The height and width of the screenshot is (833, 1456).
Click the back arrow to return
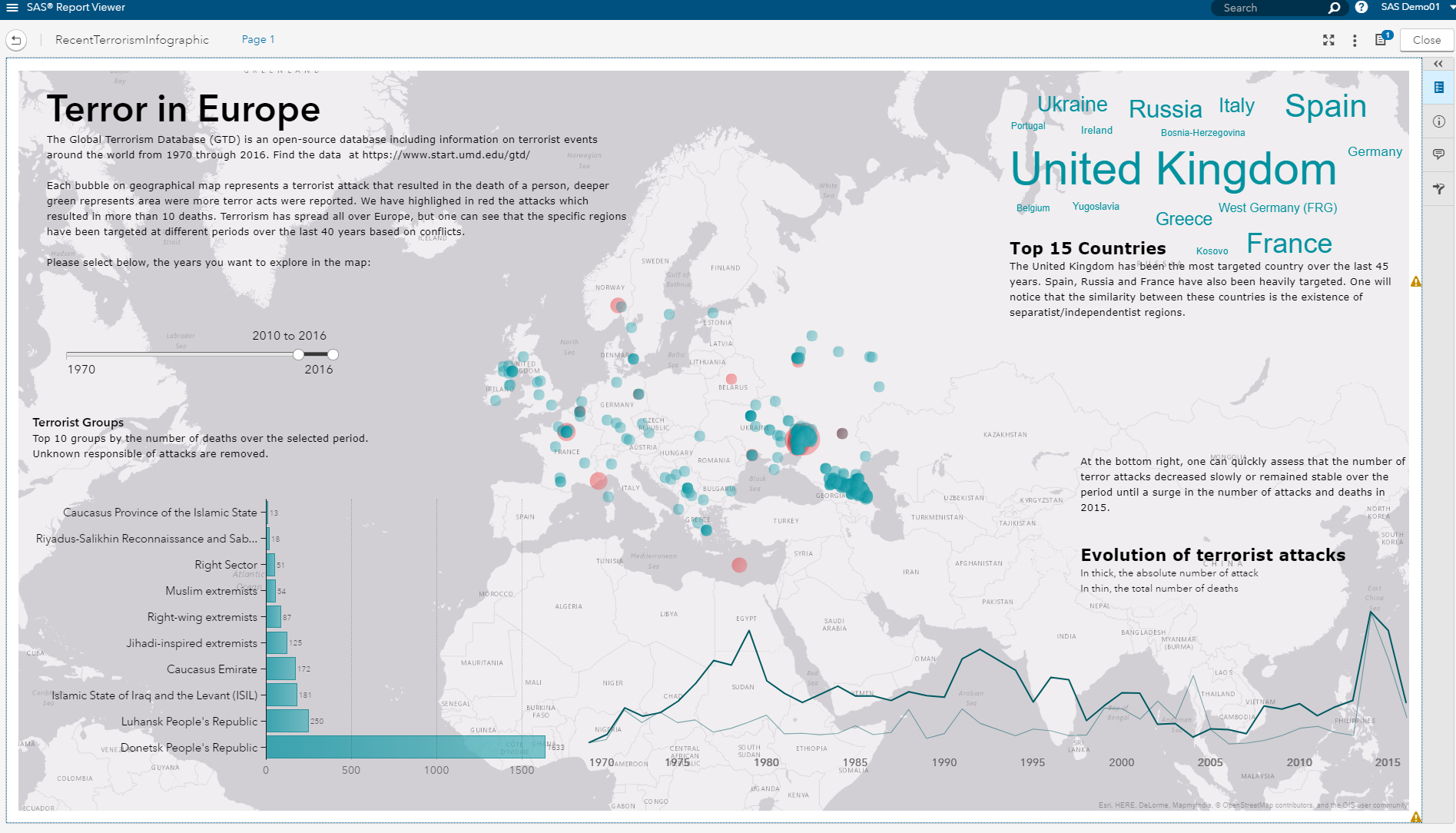point(15,39)
